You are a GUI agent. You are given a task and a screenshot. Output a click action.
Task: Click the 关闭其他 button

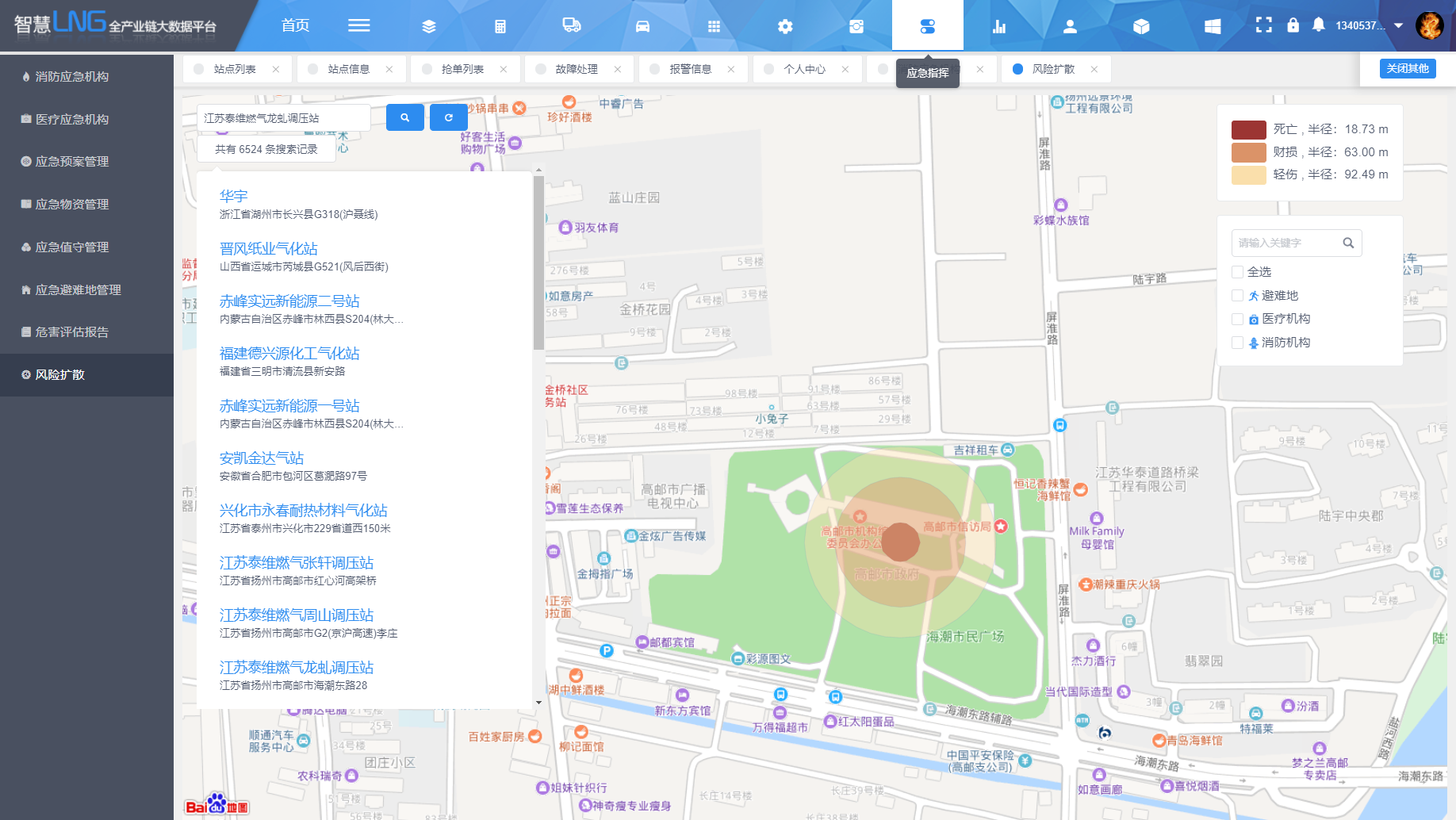coord(1408,68)
